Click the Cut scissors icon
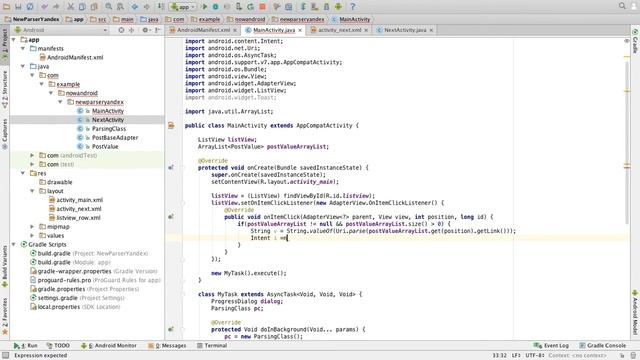Image resolution: width=640 pixels, height=360 pixels. (71, 7)
